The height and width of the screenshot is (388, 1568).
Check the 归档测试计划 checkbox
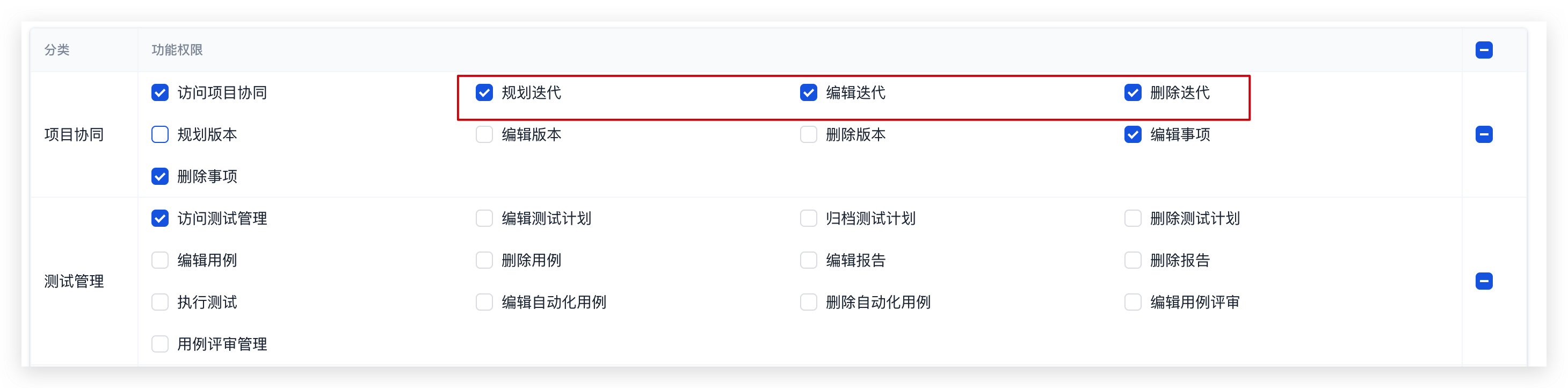coord(808,218)
